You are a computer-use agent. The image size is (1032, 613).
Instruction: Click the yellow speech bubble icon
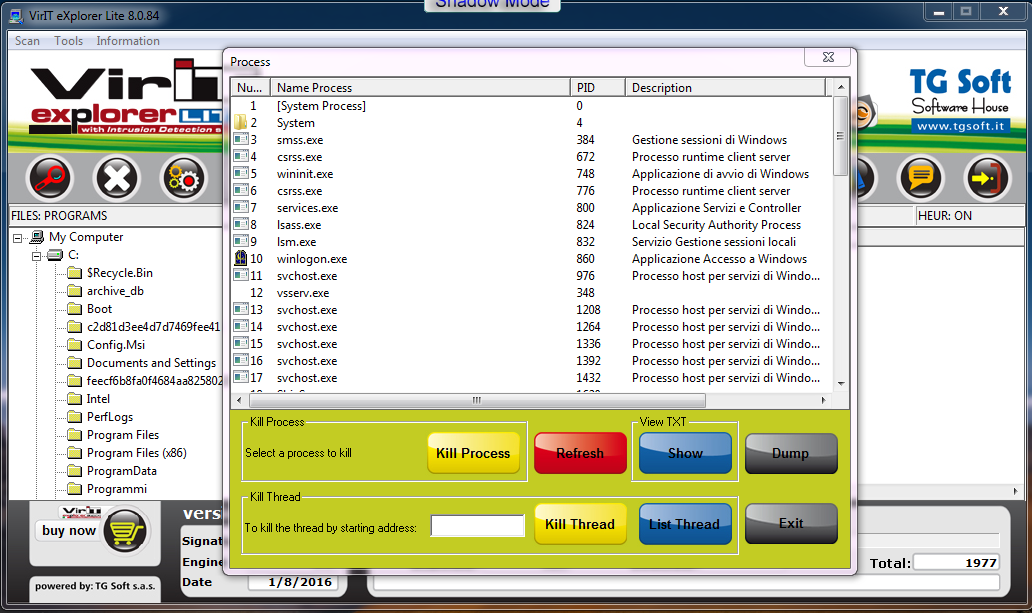920,178
